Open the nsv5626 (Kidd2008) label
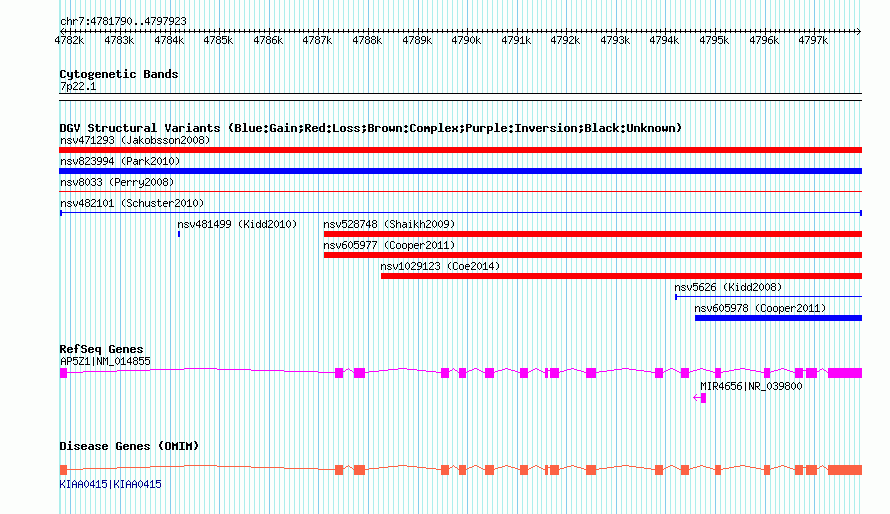This screenshot has height=514, width=890. pos(728,287)
